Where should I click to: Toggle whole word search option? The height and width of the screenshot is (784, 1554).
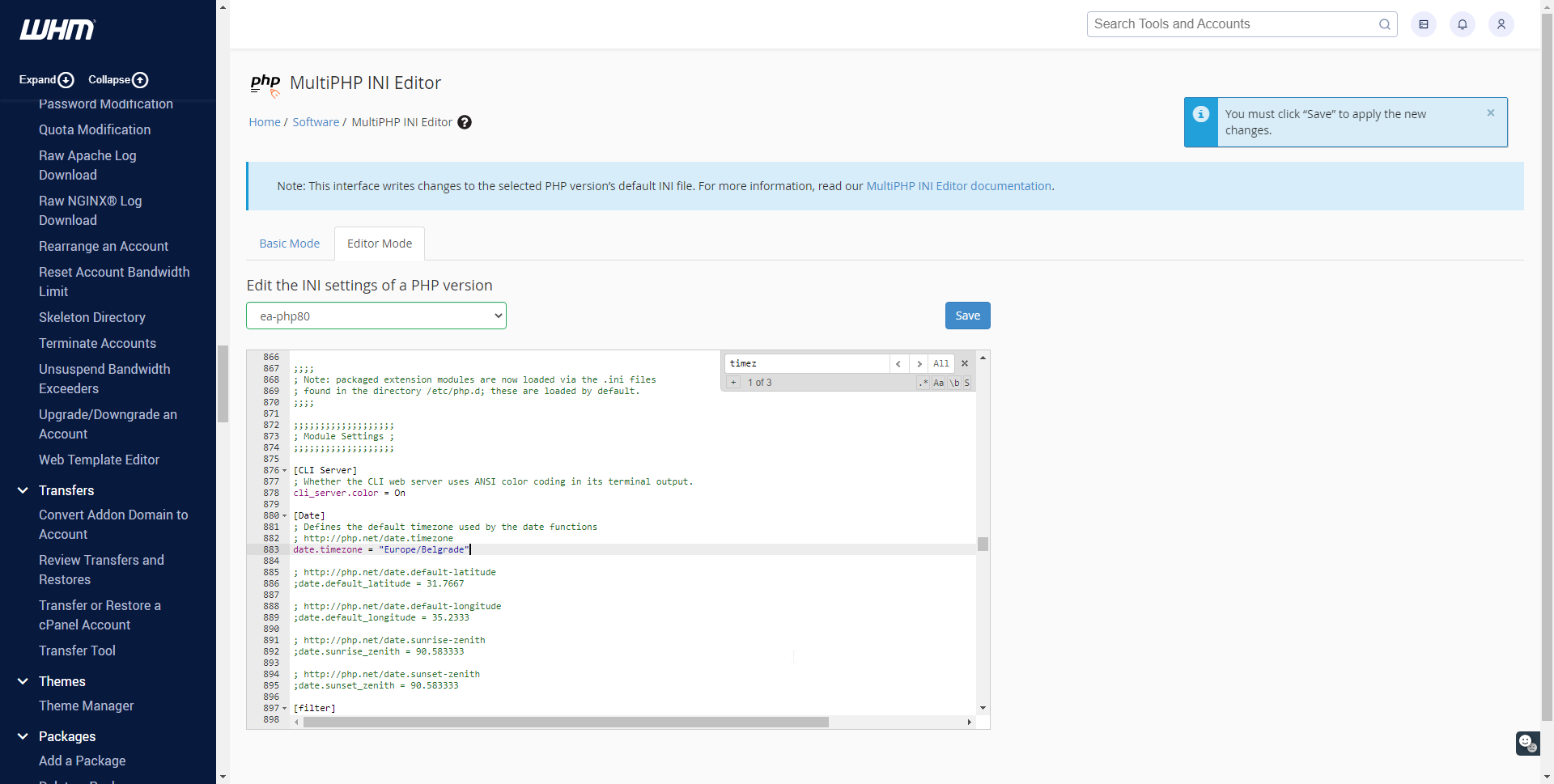pyautogui.click(x=954, y=383)
